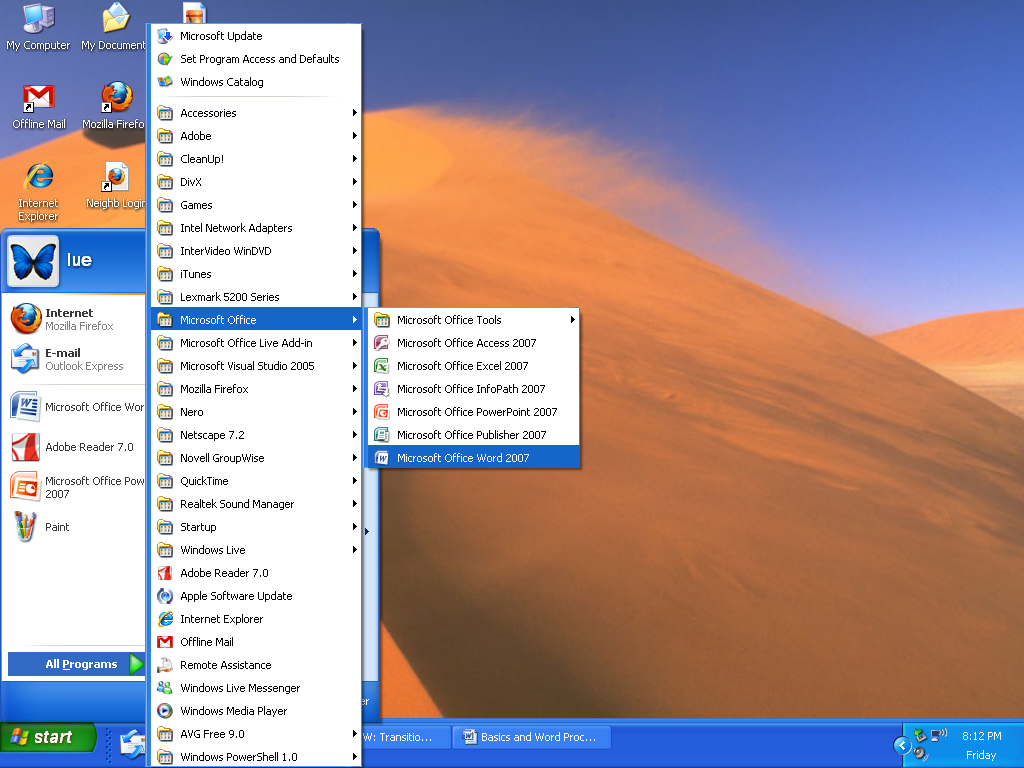Click the Paint icon in Start menu
Screen dimensions: 1024x768
(25, 526)
